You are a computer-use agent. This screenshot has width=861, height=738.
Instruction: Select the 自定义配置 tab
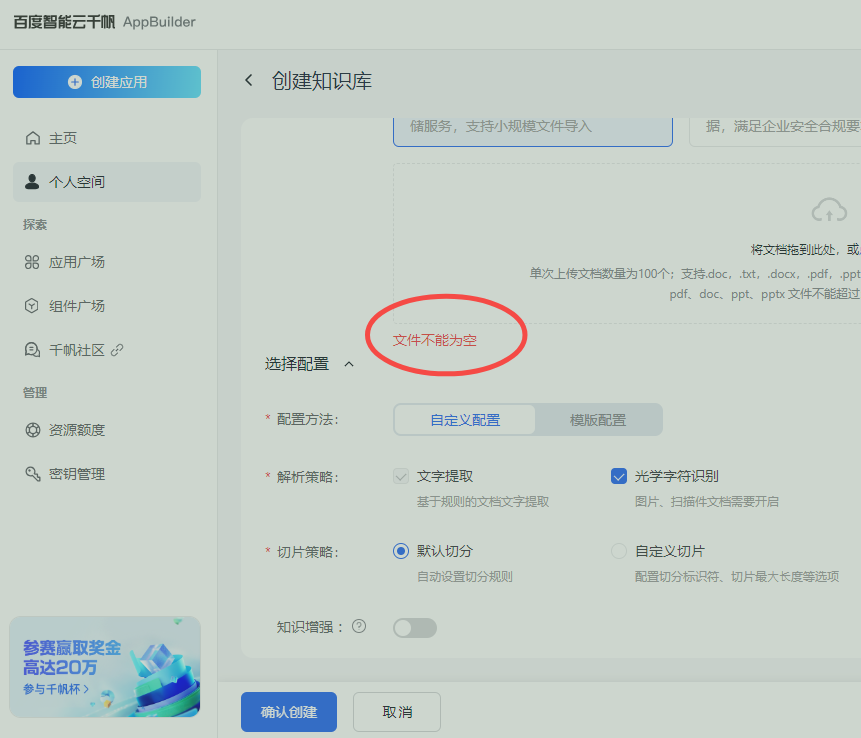[465, 420]
